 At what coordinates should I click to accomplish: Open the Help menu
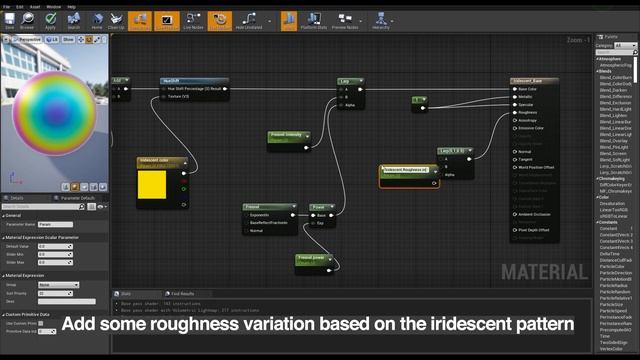coord(71,7)
